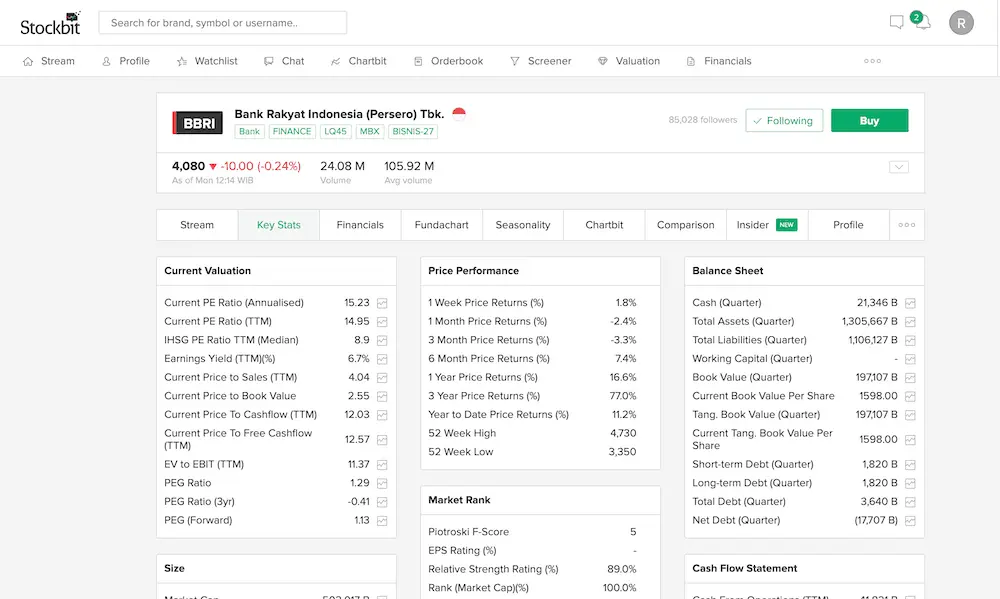Open the chat messages icon in header

pos(896,23)
